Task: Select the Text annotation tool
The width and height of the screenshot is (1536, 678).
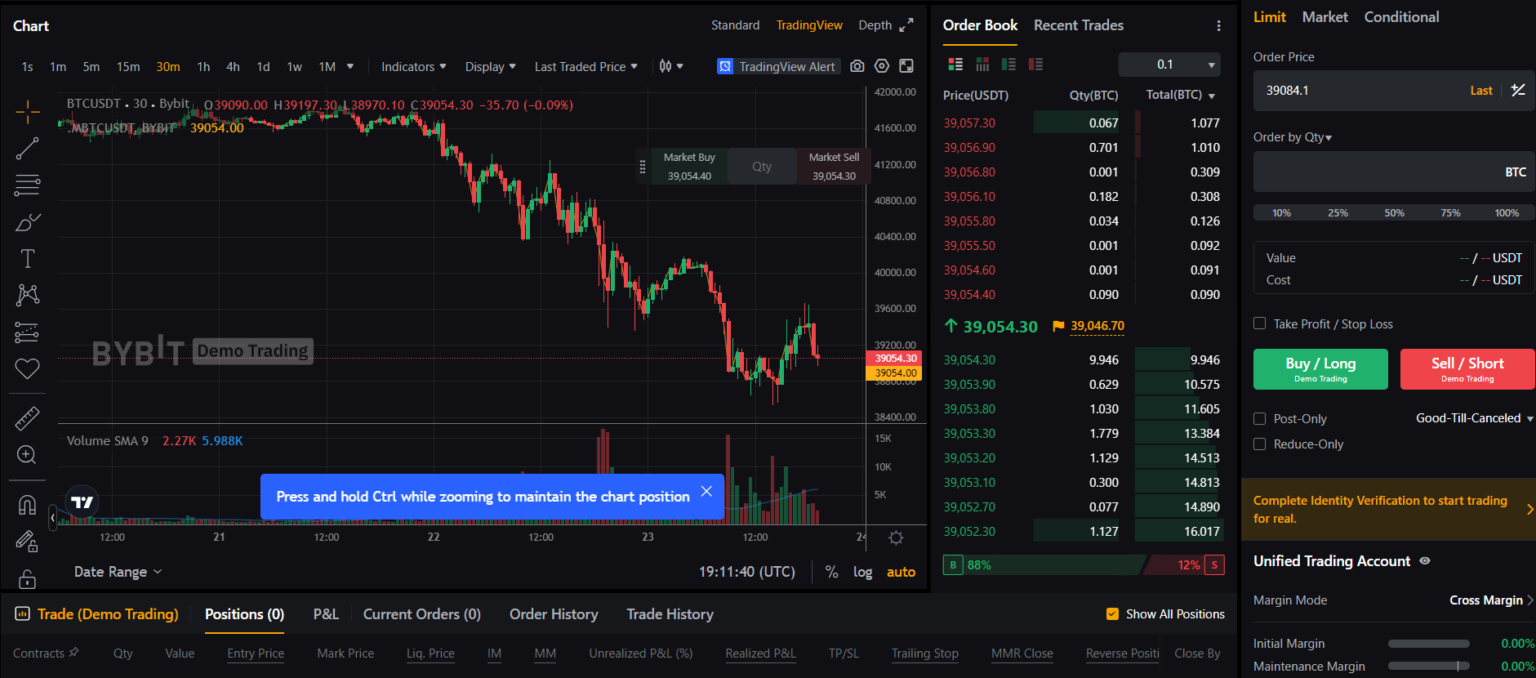Action: [x=27, y=258]
